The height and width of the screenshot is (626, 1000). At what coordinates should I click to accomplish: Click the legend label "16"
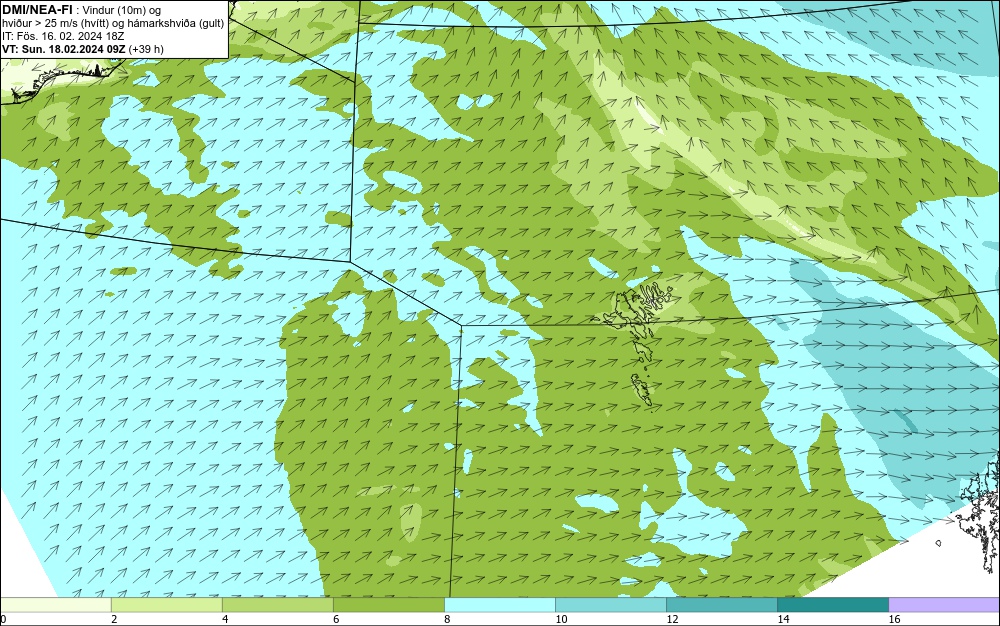[894, 619]
